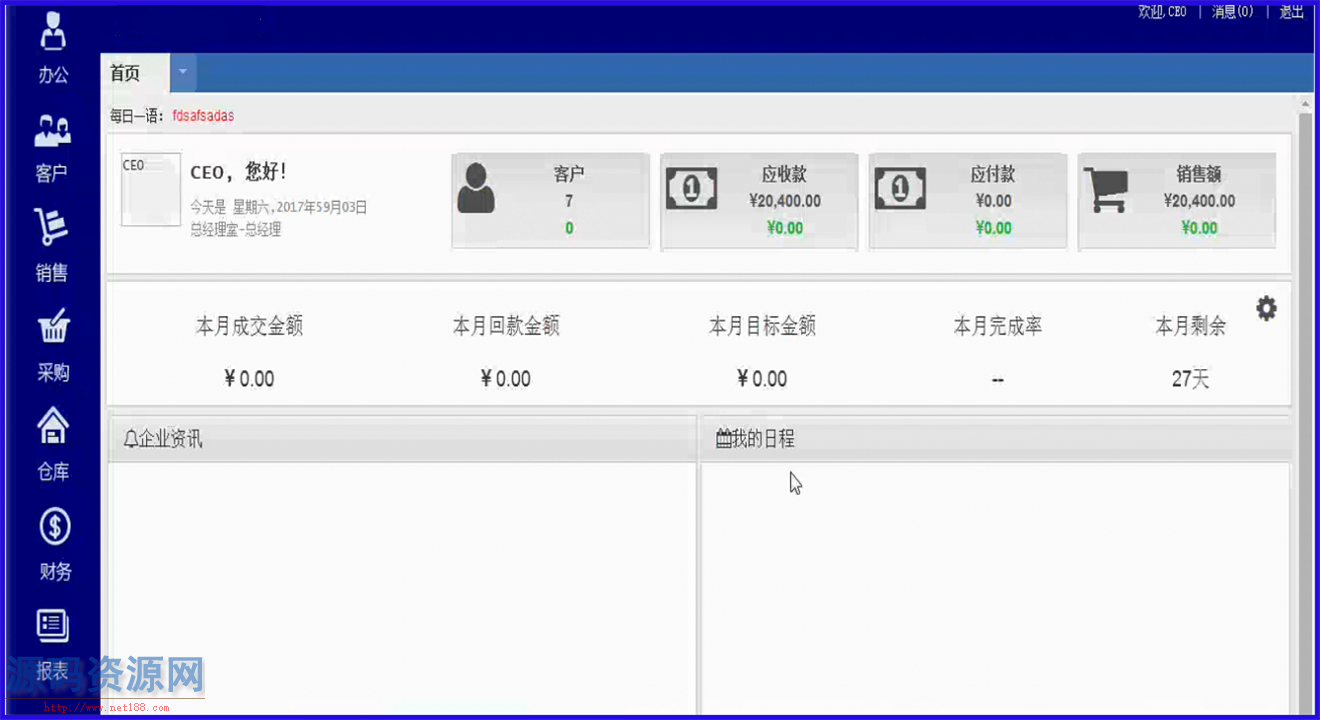Open the 报表 reports icon
Screen dimensions: 1320x720
point(53,626)
